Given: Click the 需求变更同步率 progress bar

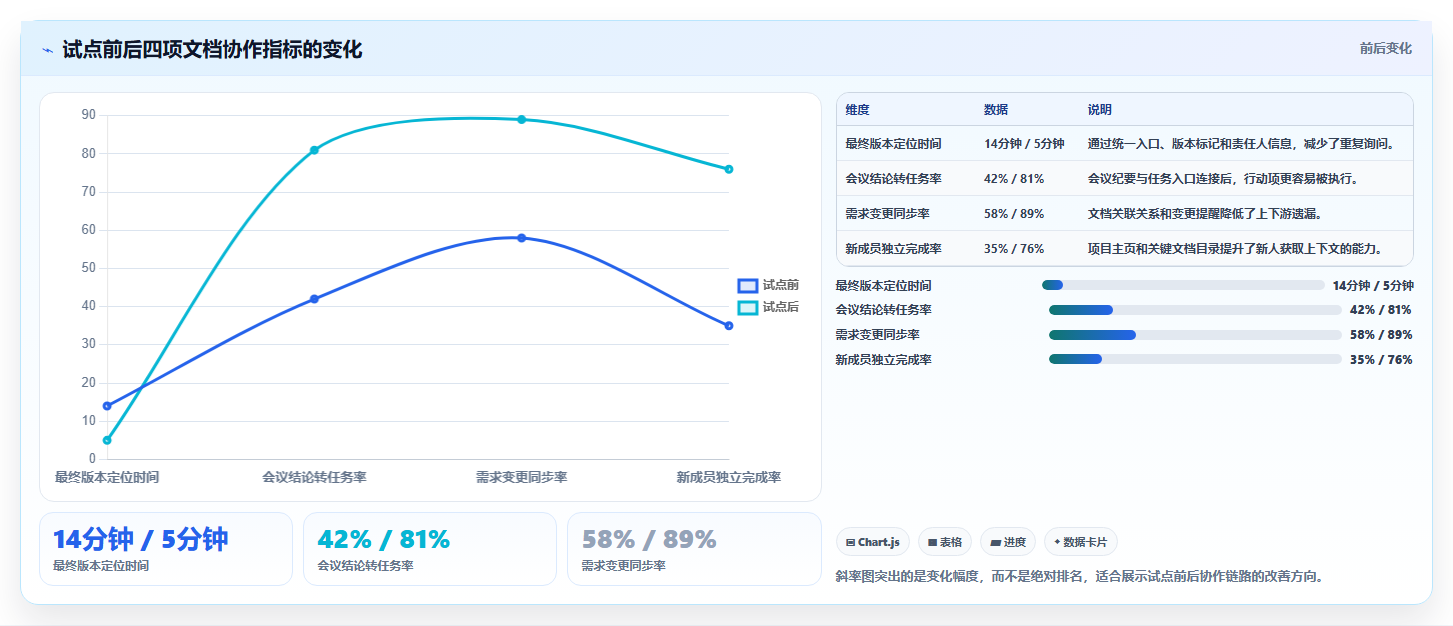Looking at the screenshot, I should coord(1195,335).
